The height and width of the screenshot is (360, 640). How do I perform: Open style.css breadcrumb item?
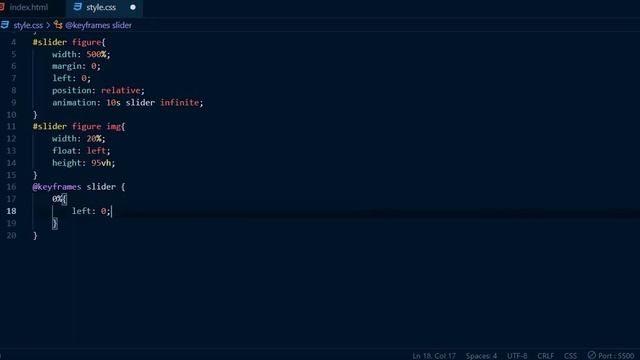(28, 25)
